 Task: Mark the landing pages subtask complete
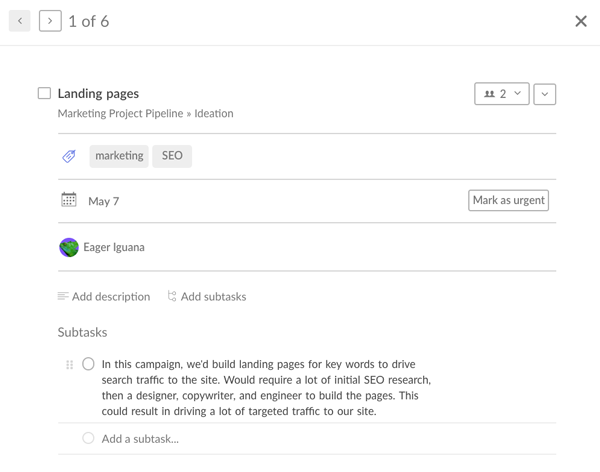pyautogui.click(x=88, y=364)
